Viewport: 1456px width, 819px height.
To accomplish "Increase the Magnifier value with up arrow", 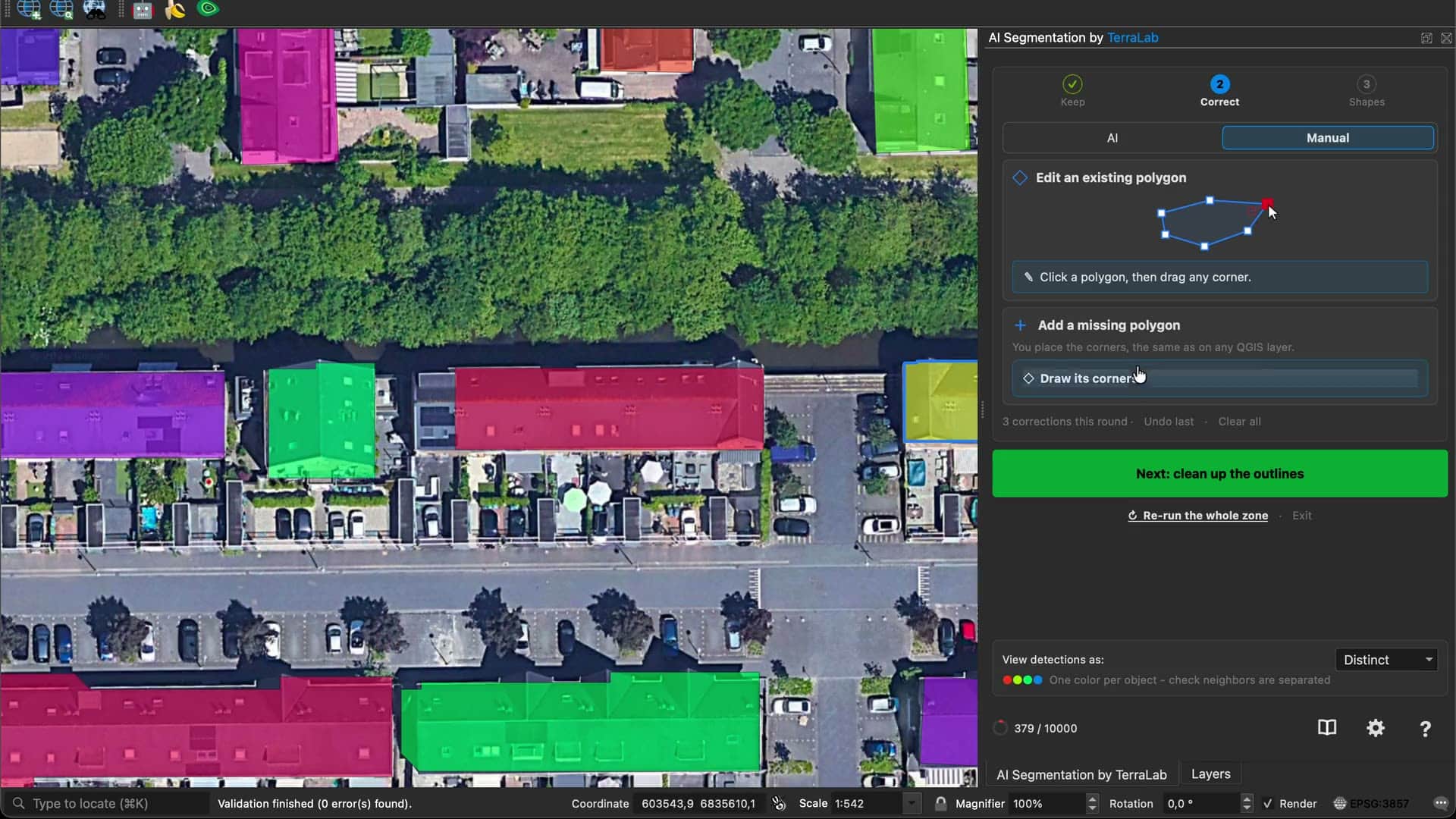I will [1092, 799].
